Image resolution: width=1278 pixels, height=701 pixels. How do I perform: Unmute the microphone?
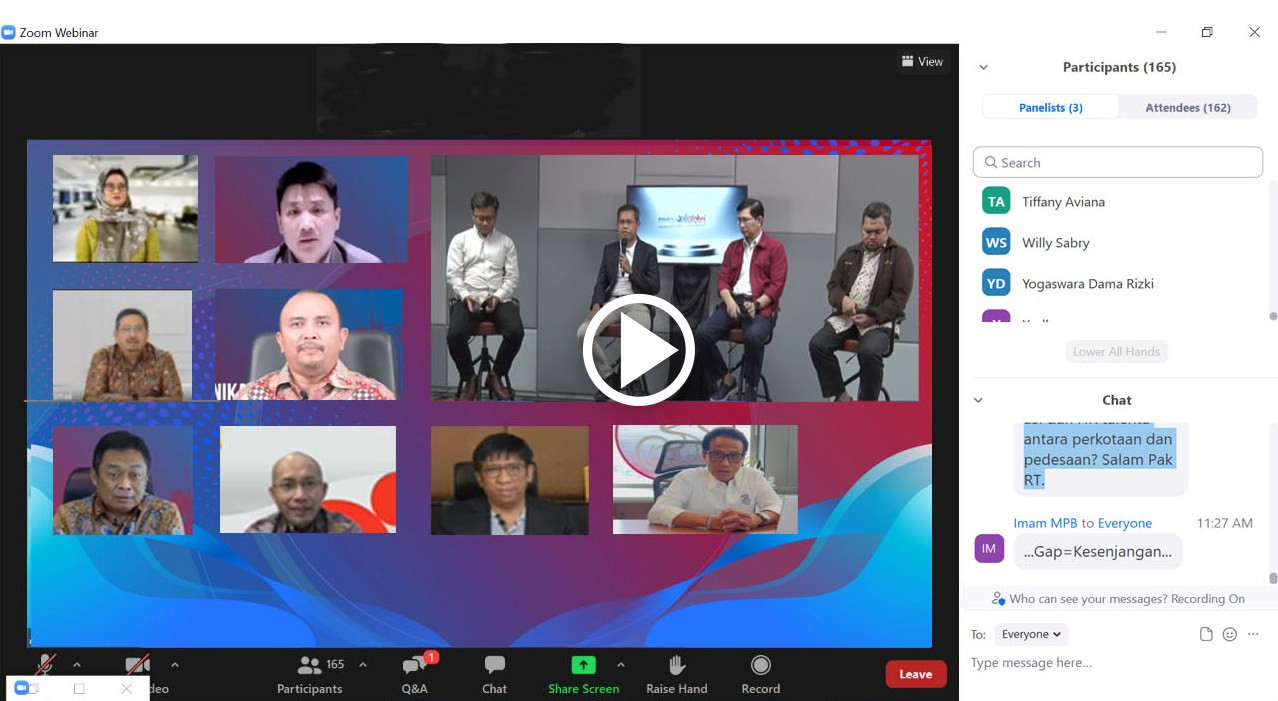click(x=45, y=666)
